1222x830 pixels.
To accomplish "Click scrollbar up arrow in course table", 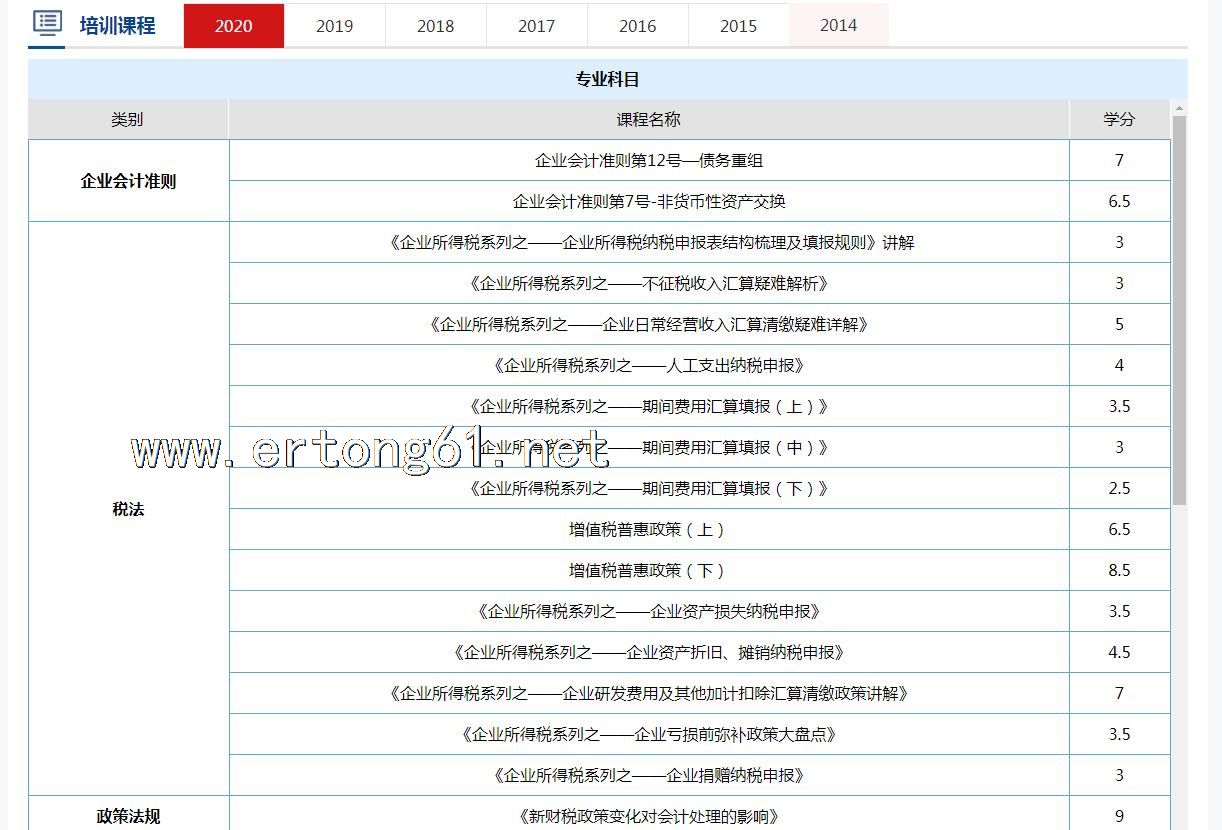I will point(1179,108).
